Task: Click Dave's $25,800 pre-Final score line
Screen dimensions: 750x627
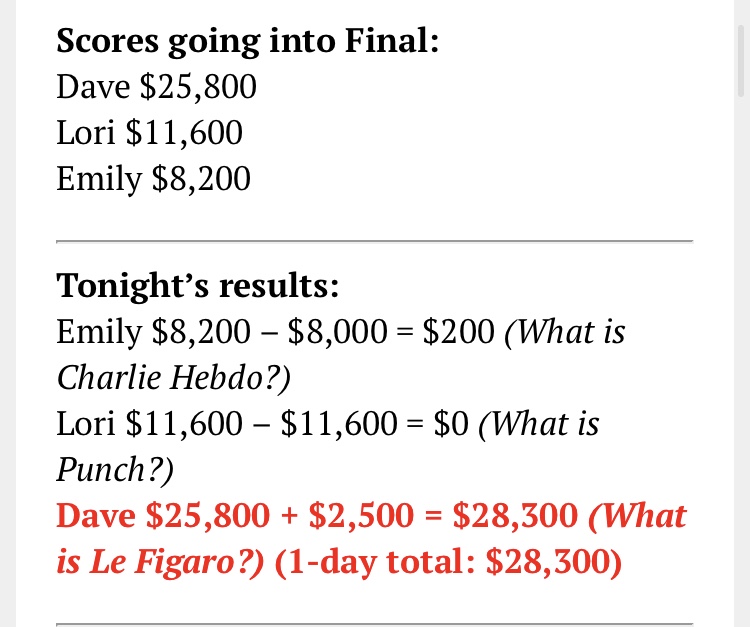Action: click(157, 88)
